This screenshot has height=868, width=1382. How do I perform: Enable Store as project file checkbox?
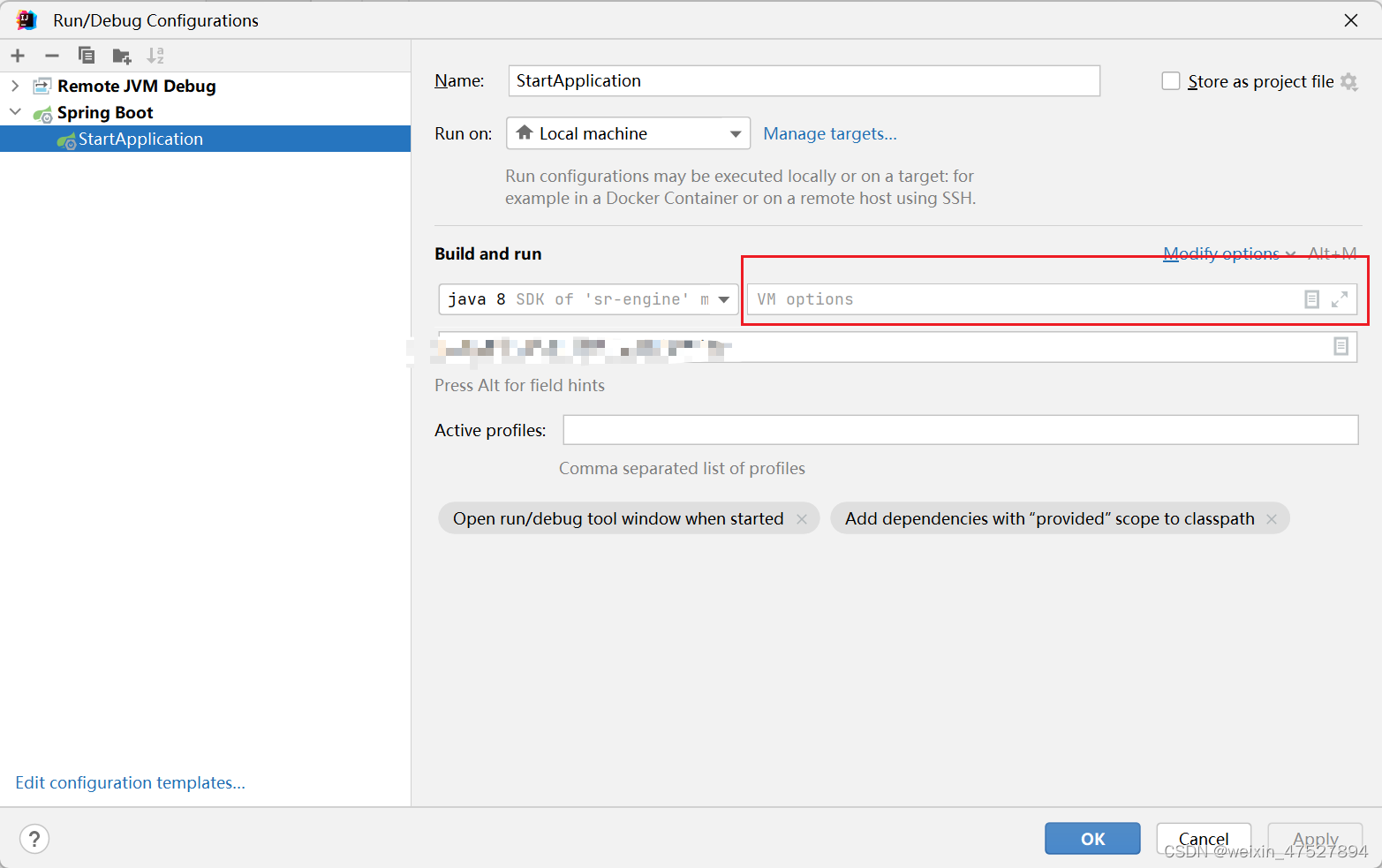click(1171, 81)
